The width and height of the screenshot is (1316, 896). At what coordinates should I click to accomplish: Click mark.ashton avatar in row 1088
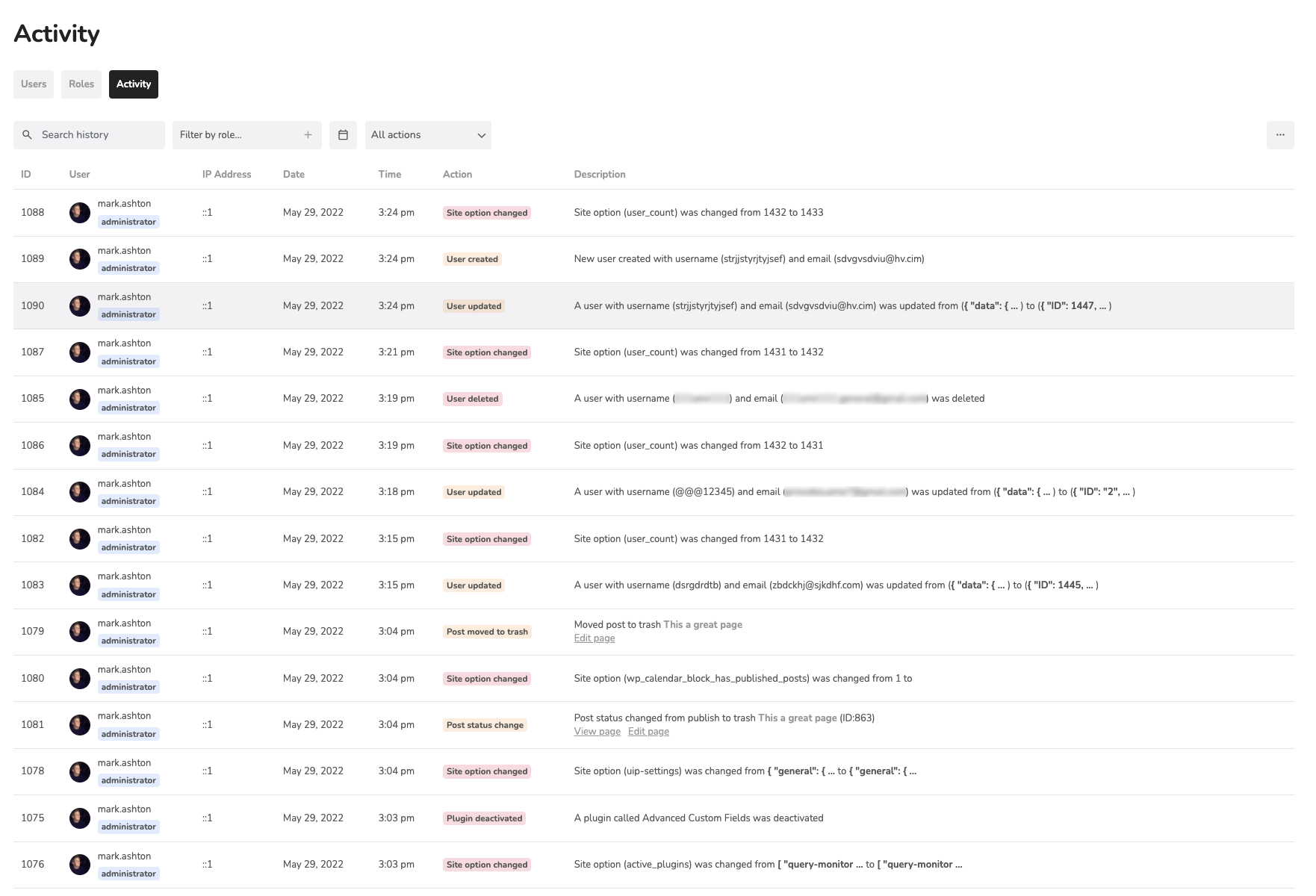80,213
